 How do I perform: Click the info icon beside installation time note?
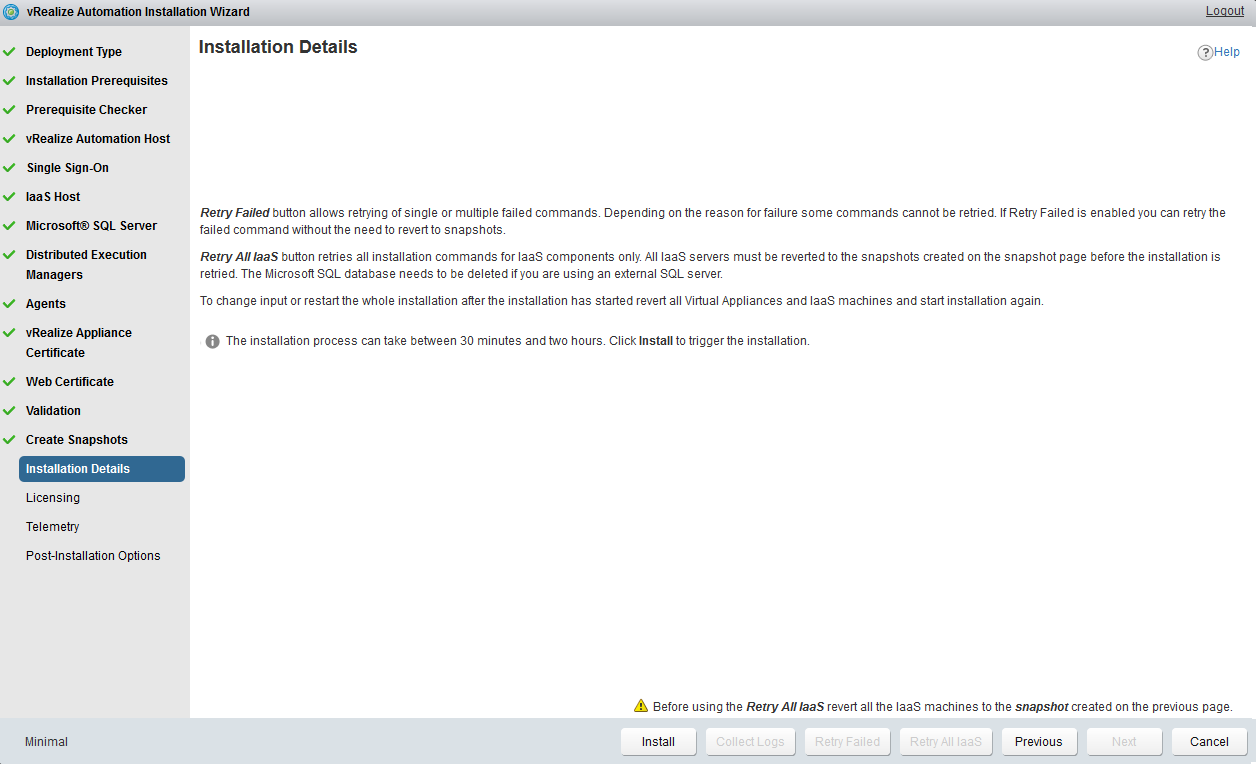(212, 342)
